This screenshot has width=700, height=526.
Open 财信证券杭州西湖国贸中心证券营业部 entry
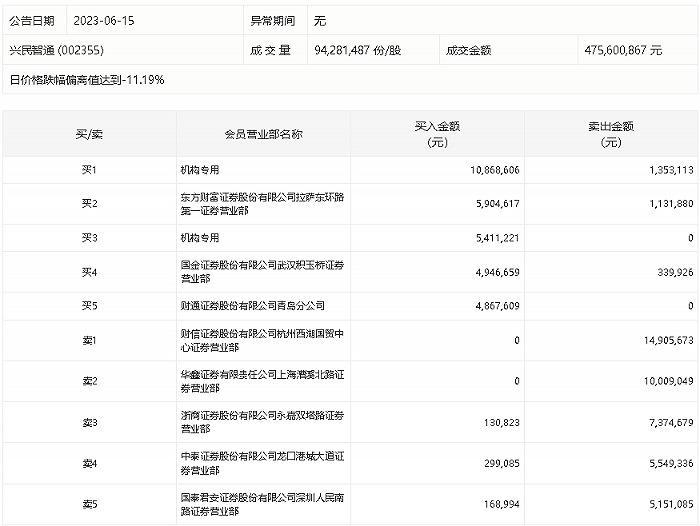(257, 340)
